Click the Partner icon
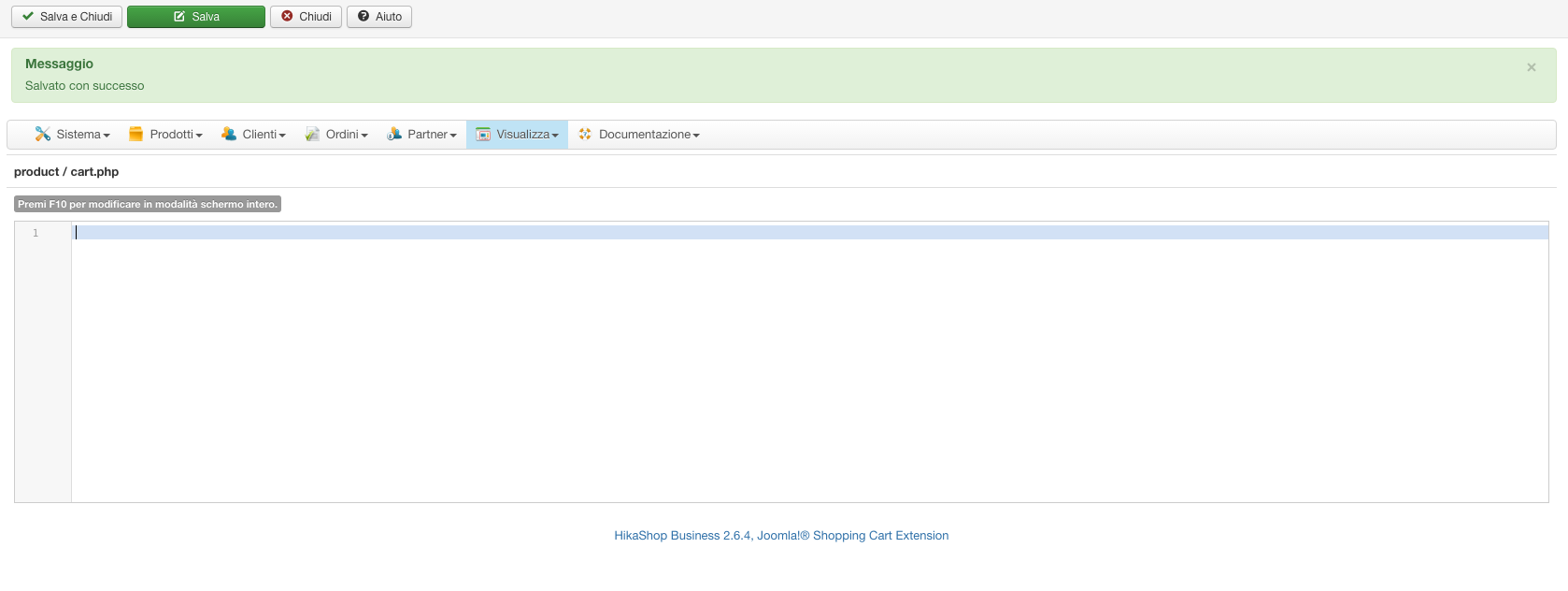Screen dimensions: 1568x591 (x=394, y=134)
